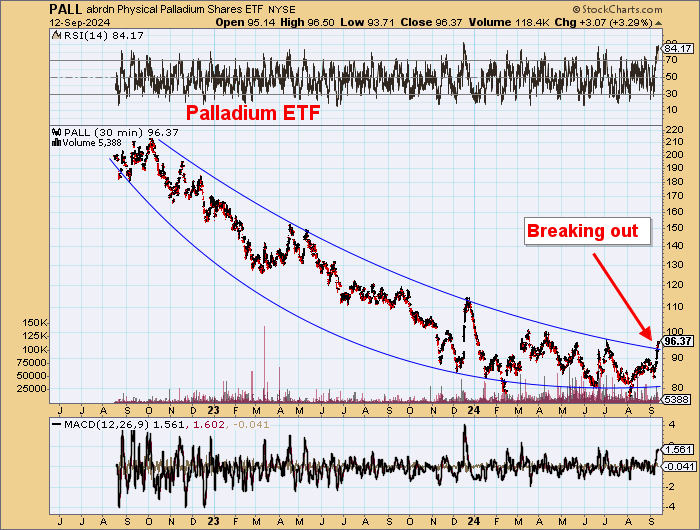Select the red Palladium ETF label
The image size is (700, 530).
tap(253, 113)
